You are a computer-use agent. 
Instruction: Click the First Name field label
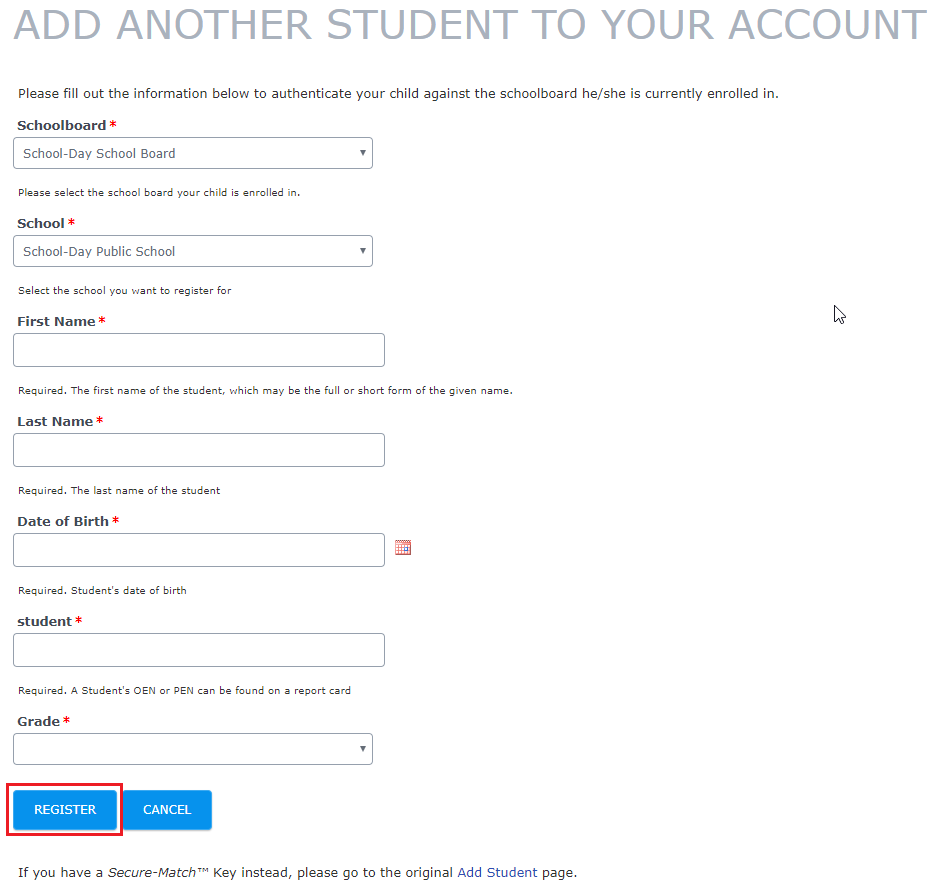(56, 322)
